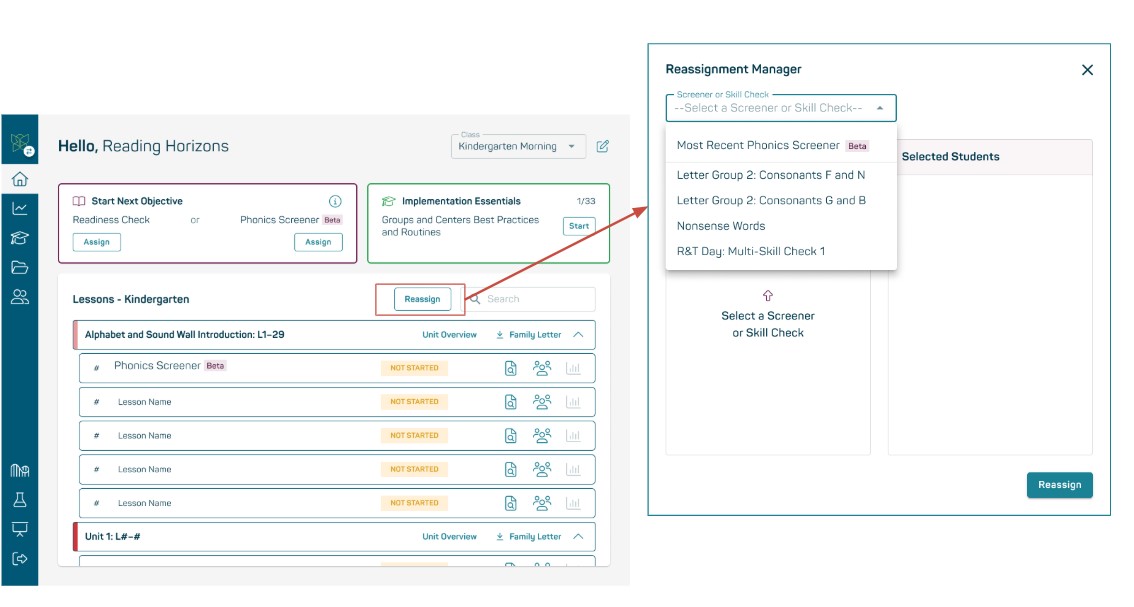Open the third Lesson Name bar chart icon
1134x607 pixels.
point(573,470)
